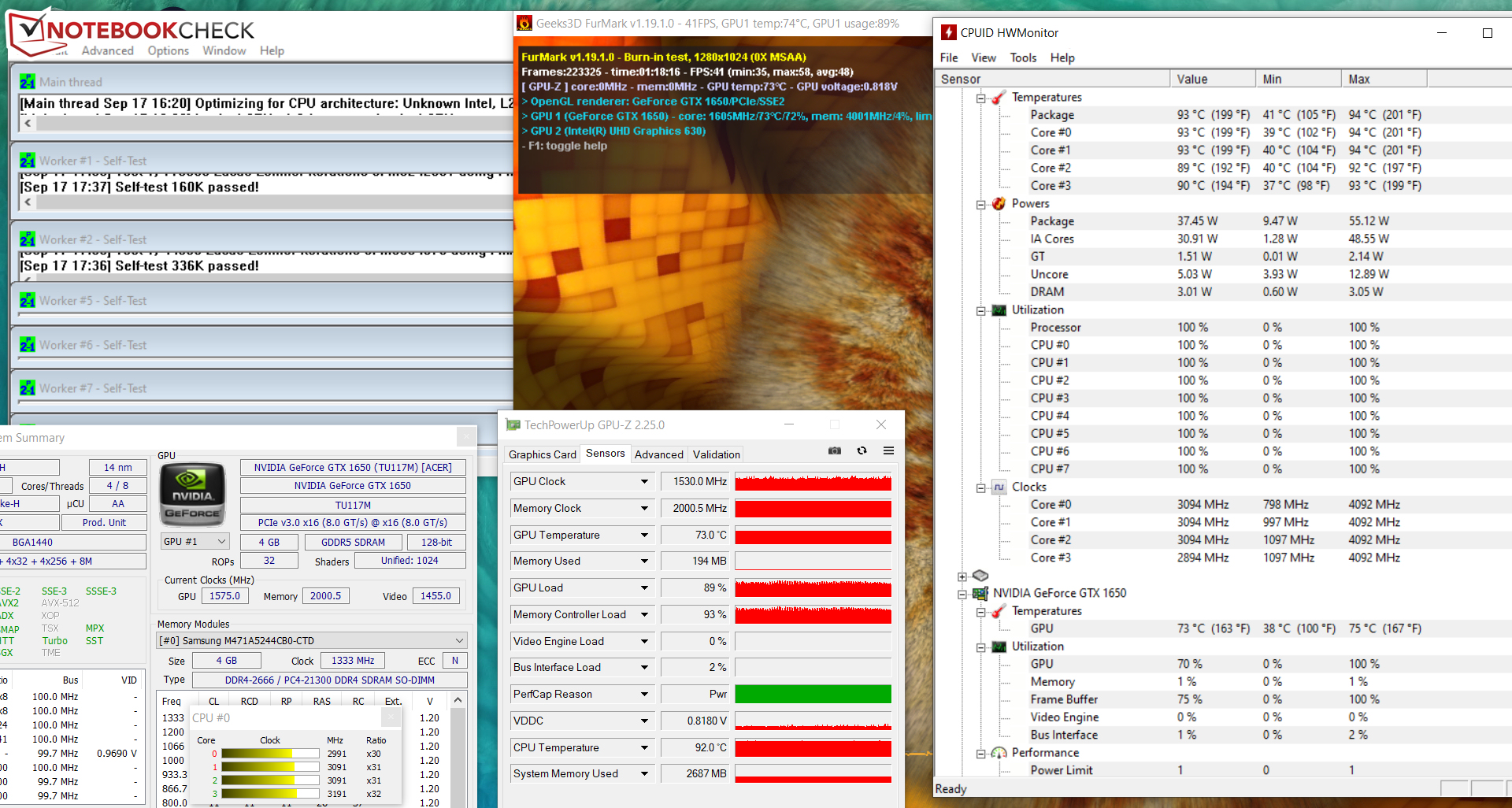Click Worker #7 Self-Test window icon

(x=28, y=388)
